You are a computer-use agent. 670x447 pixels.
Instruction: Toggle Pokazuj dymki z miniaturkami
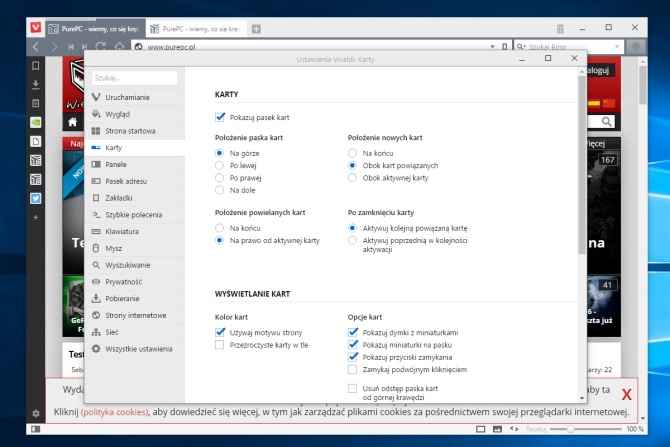353,332
